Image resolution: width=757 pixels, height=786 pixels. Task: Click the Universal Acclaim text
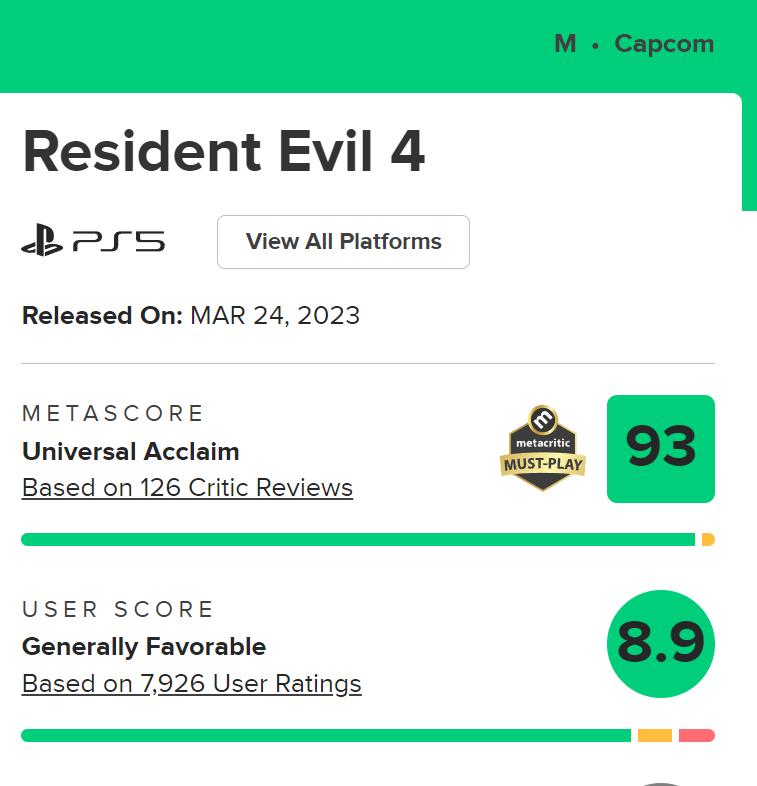coord(130,451)
